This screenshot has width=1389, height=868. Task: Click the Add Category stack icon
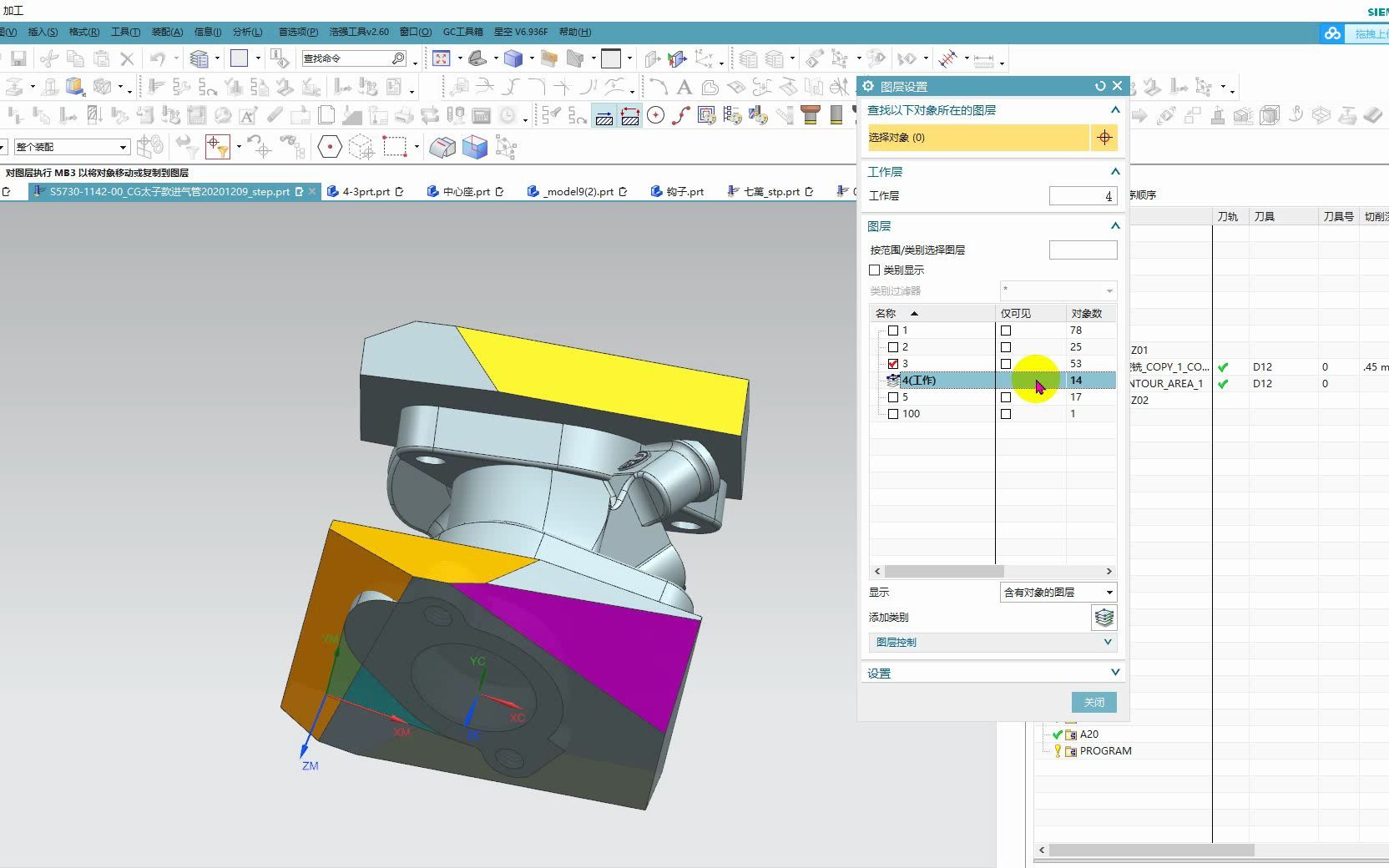coord(1104,618)
